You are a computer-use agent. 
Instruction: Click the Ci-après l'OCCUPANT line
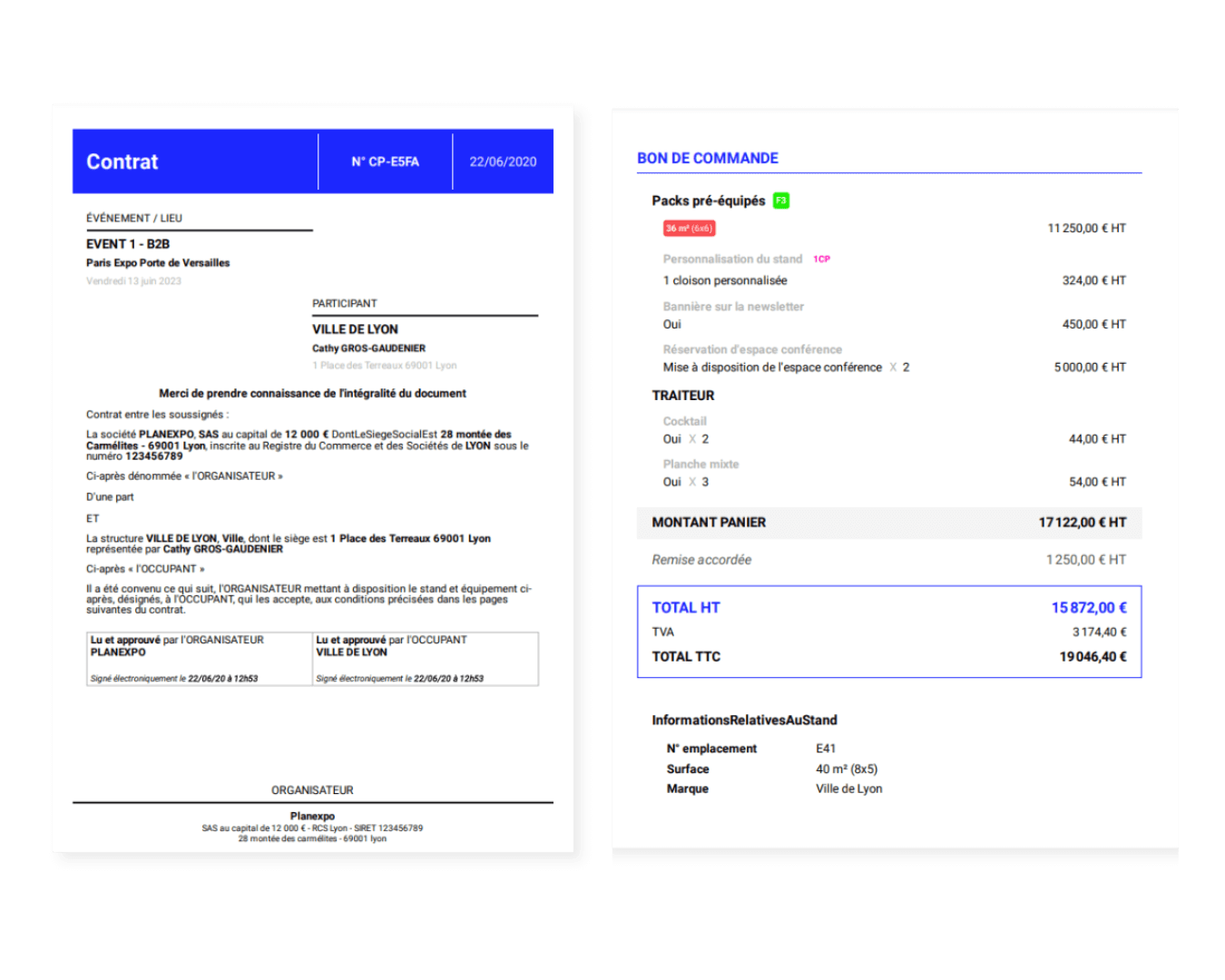(x=145, y=569)
